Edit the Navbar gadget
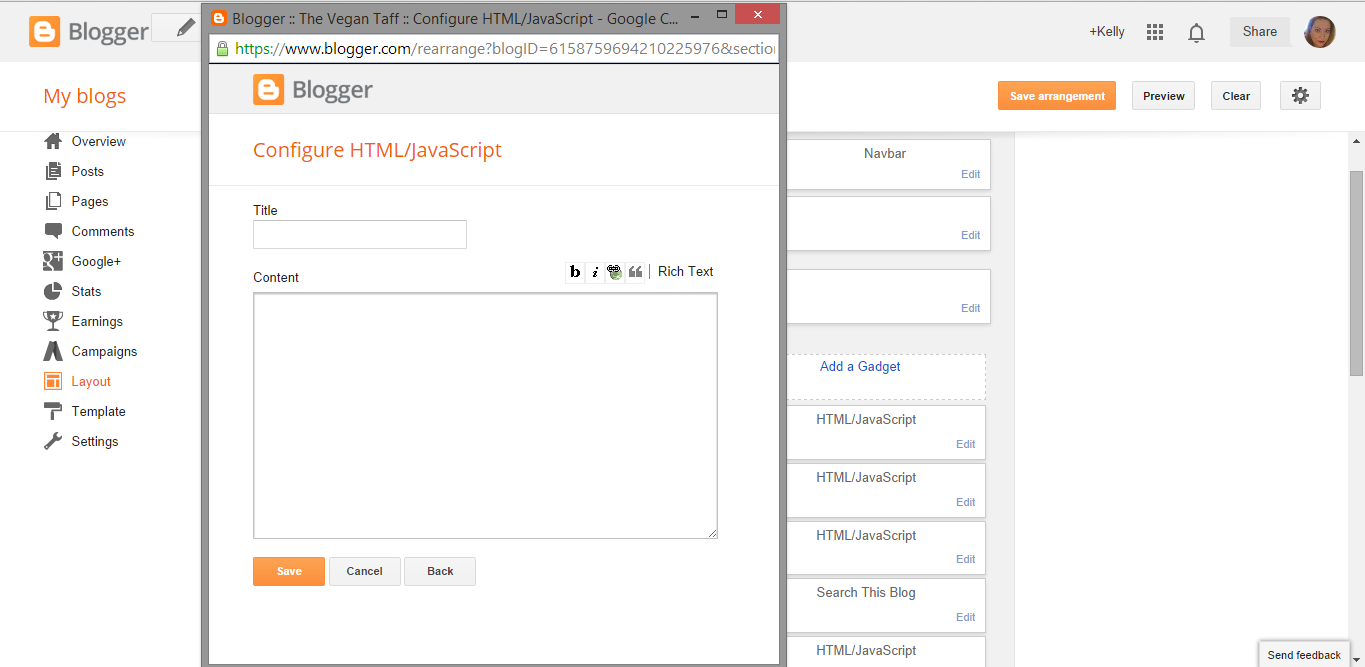 [x=970, y=174]
